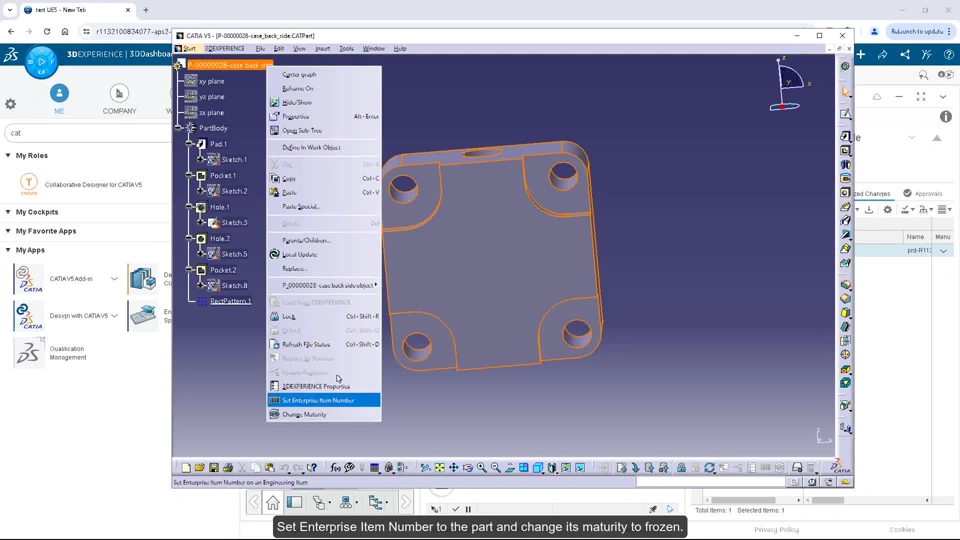Collapse the My Apps section

coord(8,250)
